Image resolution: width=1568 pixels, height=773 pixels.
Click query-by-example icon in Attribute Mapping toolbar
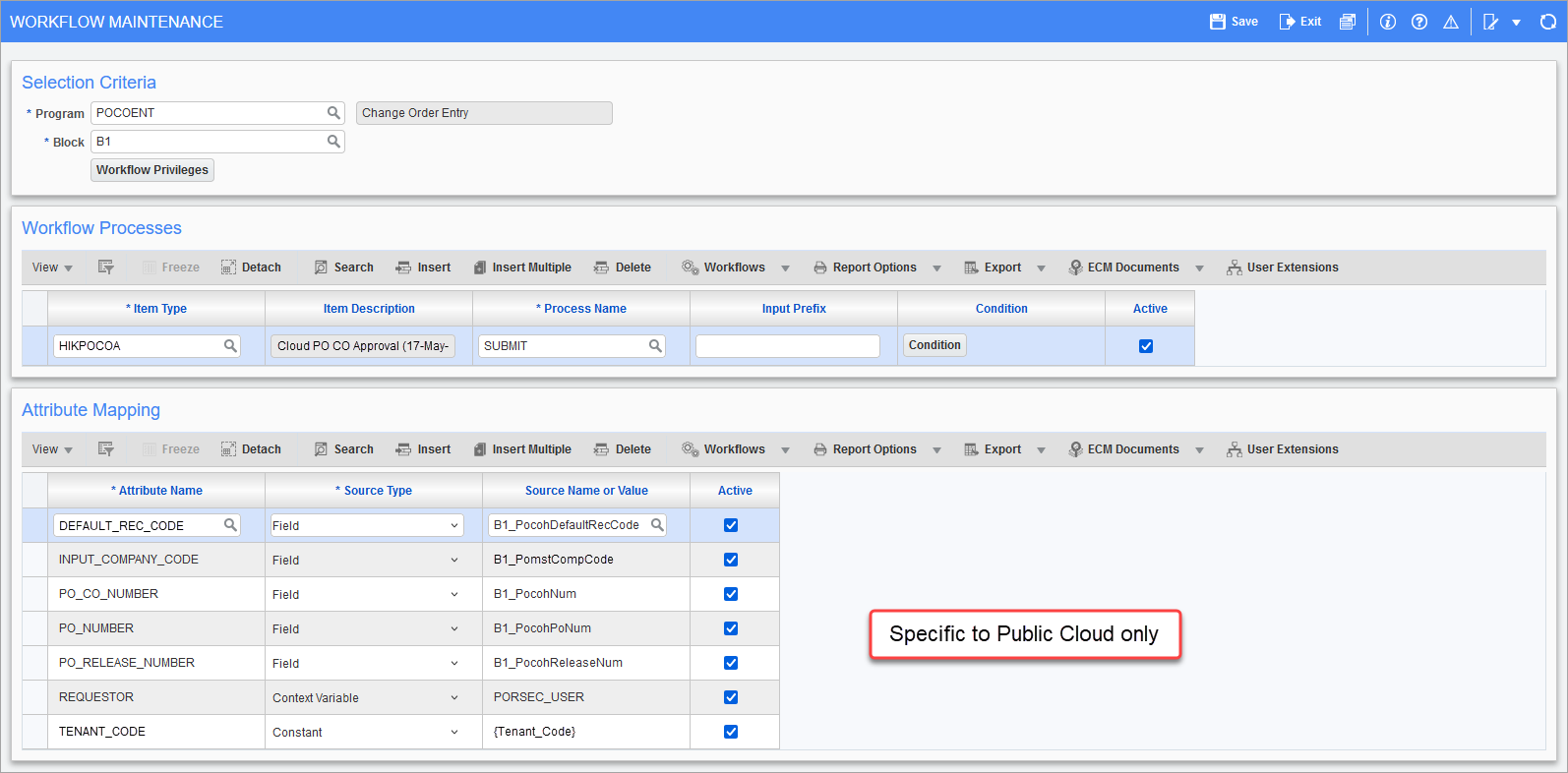pyautogui.click(x=106, y=449)
